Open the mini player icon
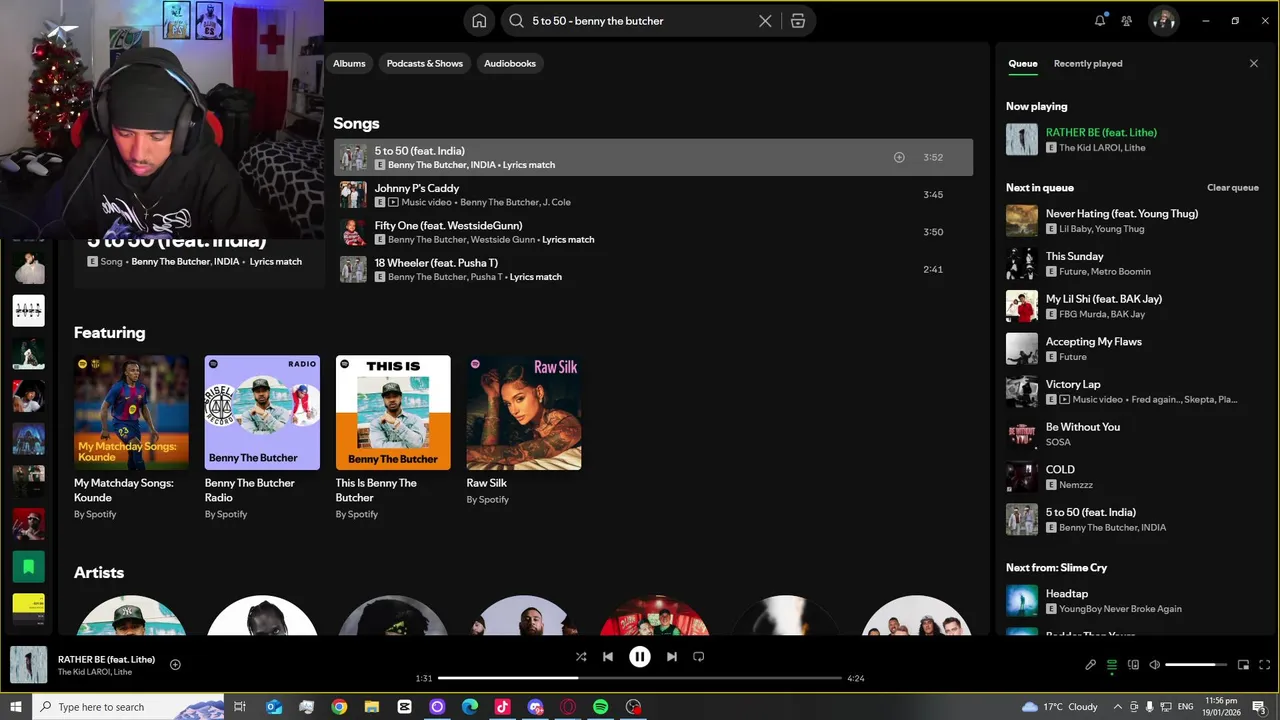This screenshot has width=1280, height=720. [1244, 665]
